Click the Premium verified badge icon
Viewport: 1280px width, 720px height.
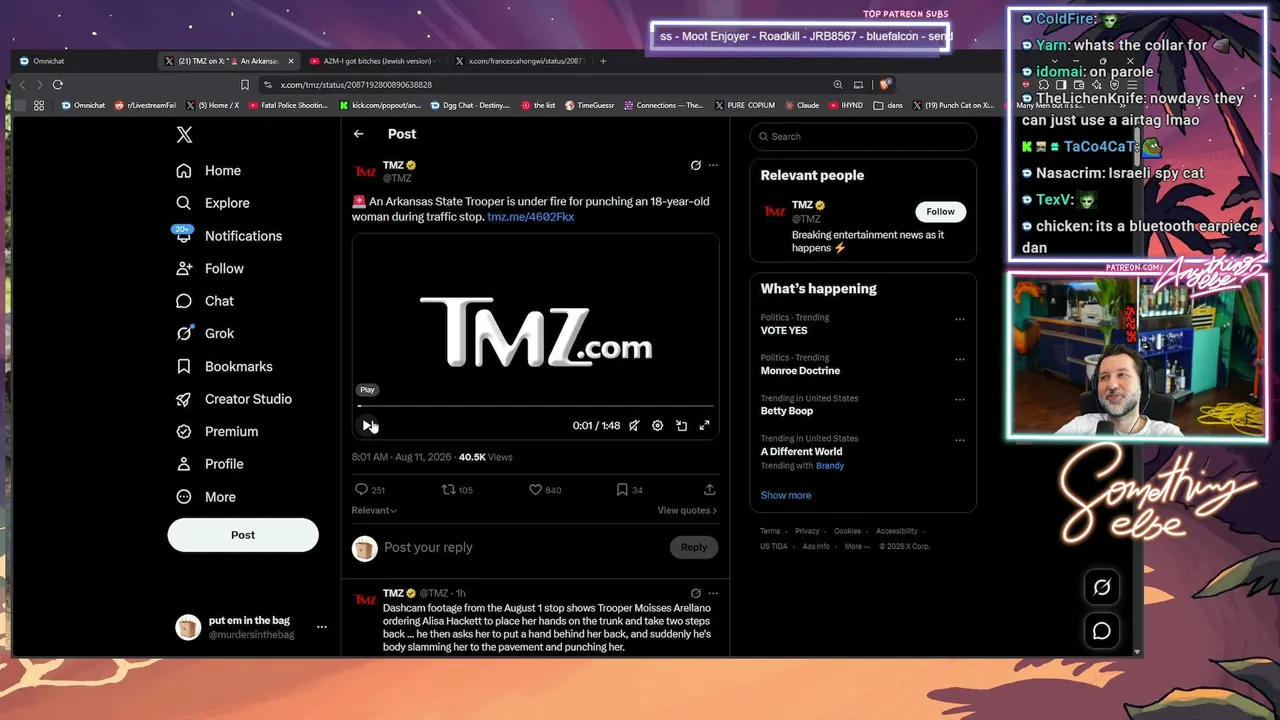click(x=184, y=432)
